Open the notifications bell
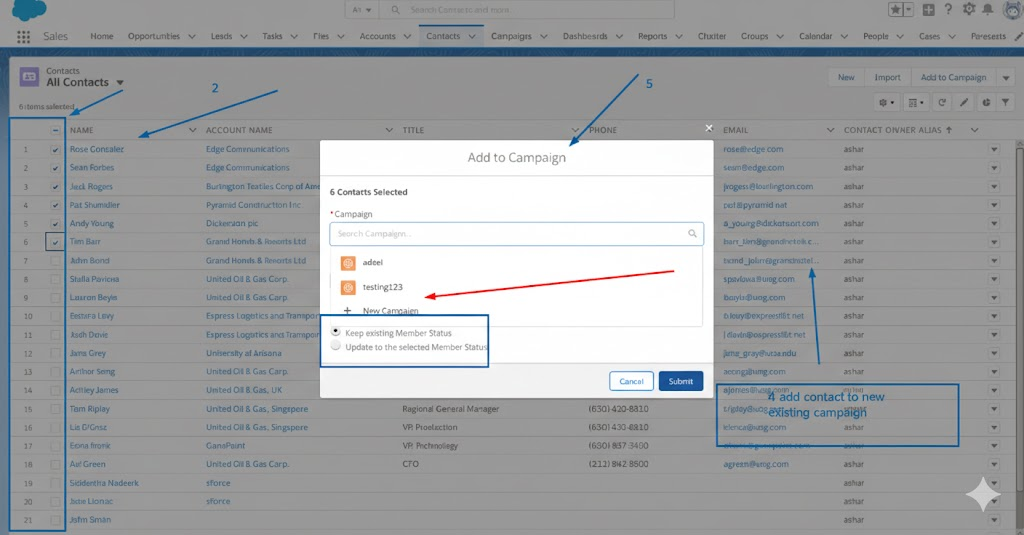 tap(988, 10)
